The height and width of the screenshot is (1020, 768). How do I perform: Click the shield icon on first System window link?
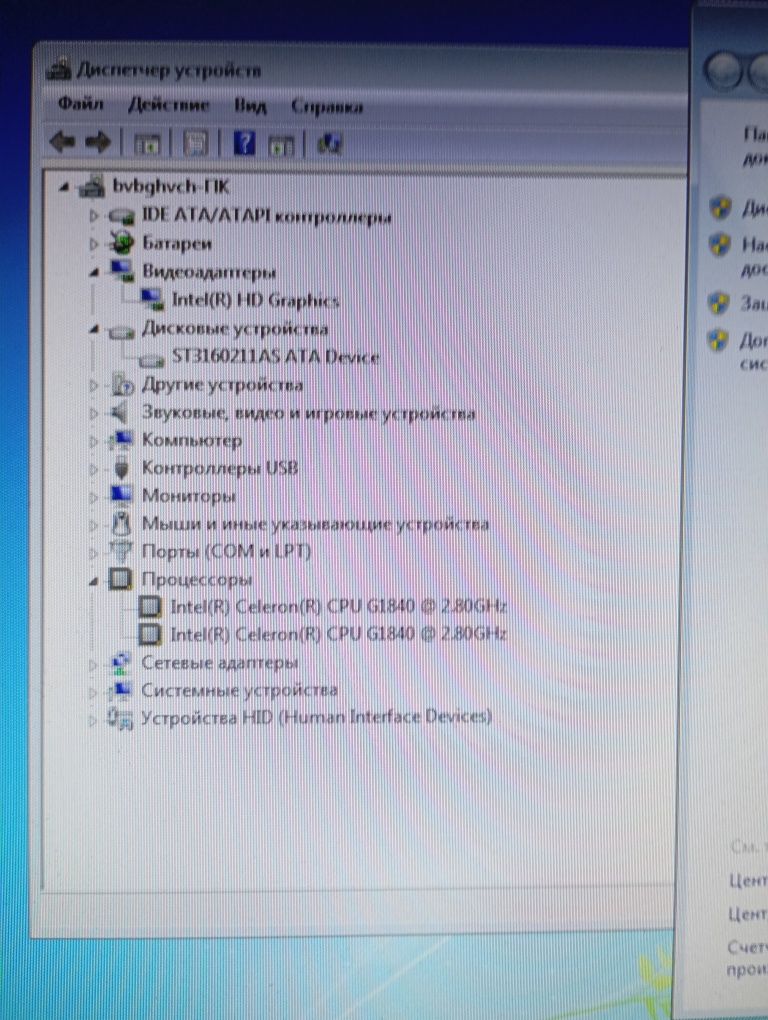[x=719, y=208]
